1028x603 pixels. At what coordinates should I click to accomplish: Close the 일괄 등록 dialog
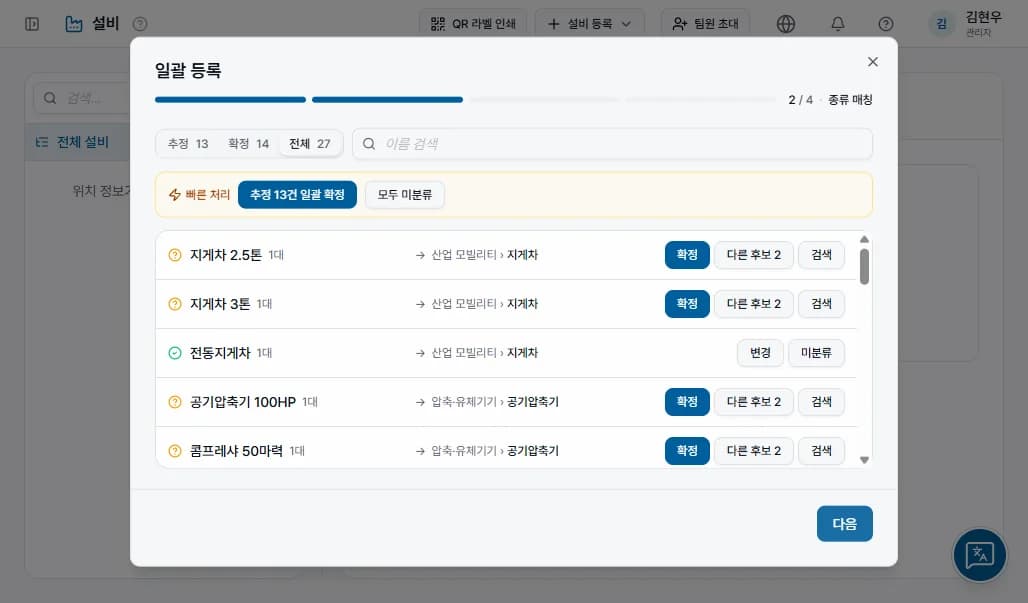pos(873,62)
